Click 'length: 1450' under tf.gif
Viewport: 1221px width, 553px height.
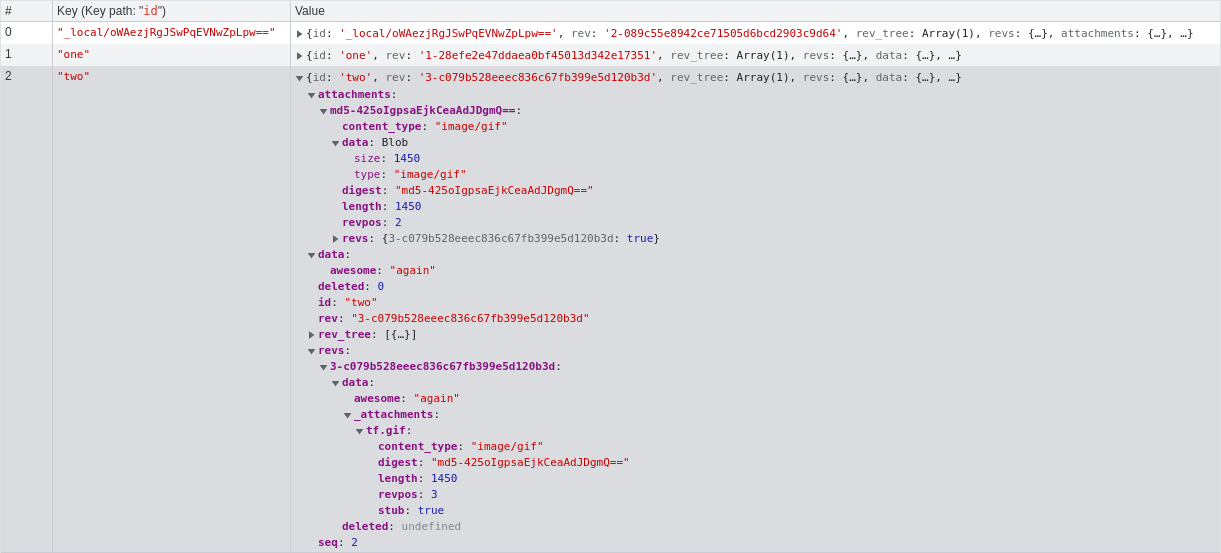(418, 479)
